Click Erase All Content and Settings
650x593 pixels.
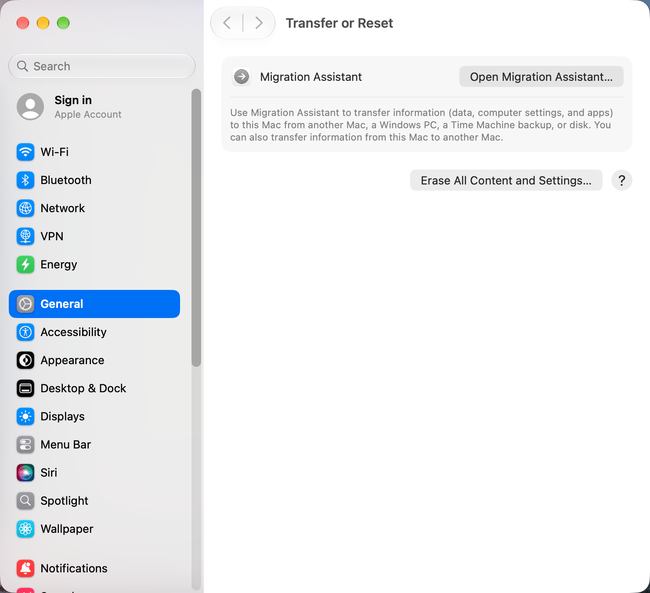[506, 180]
